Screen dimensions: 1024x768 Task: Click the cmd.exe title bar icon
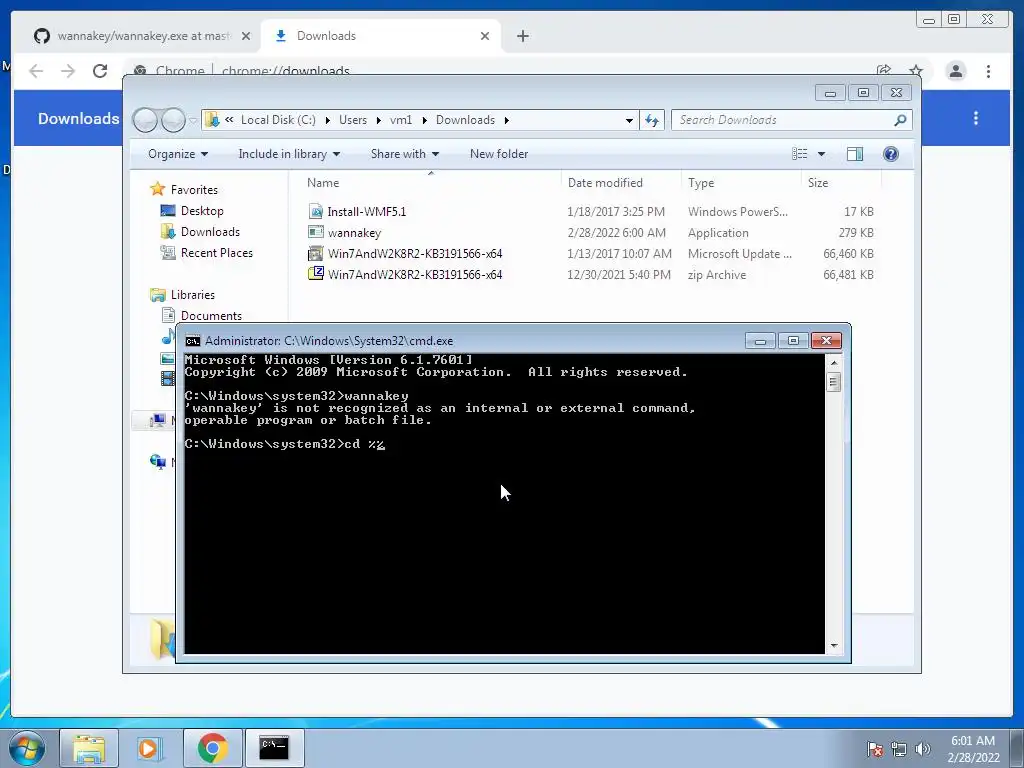(193, 341)
